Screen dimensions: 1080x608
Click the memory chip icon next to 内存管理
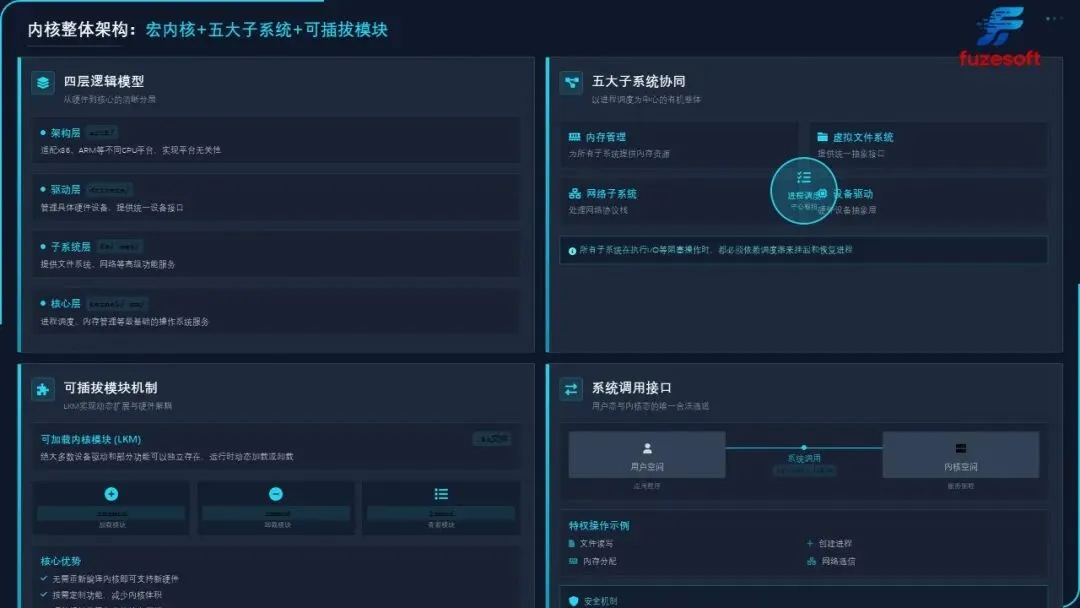(574, 136)
